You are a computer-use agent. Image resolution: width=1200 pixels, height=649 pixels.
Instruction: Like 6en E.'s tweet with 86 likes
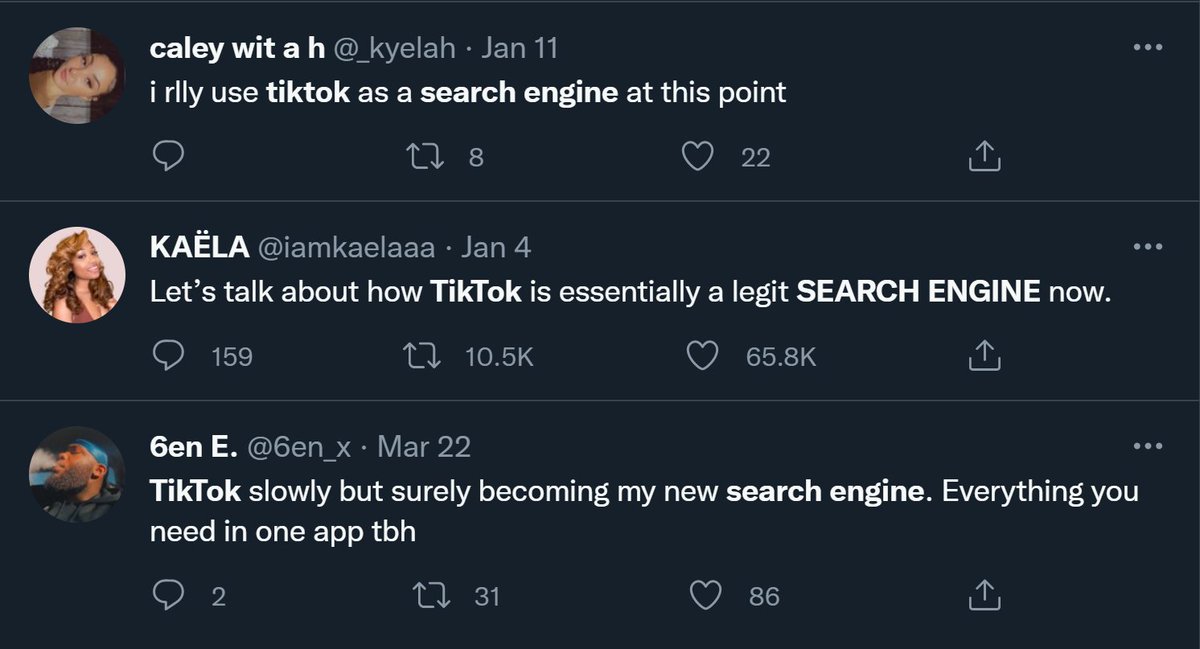point(705,596)
